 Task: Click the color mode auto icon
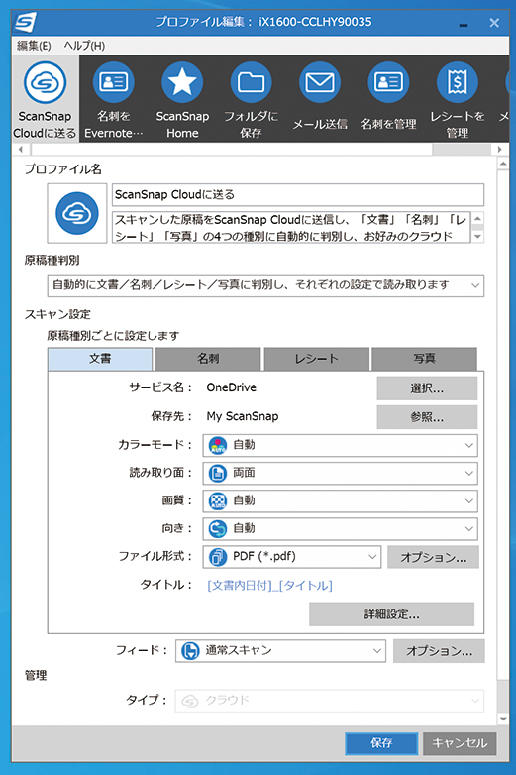[218, 445]
